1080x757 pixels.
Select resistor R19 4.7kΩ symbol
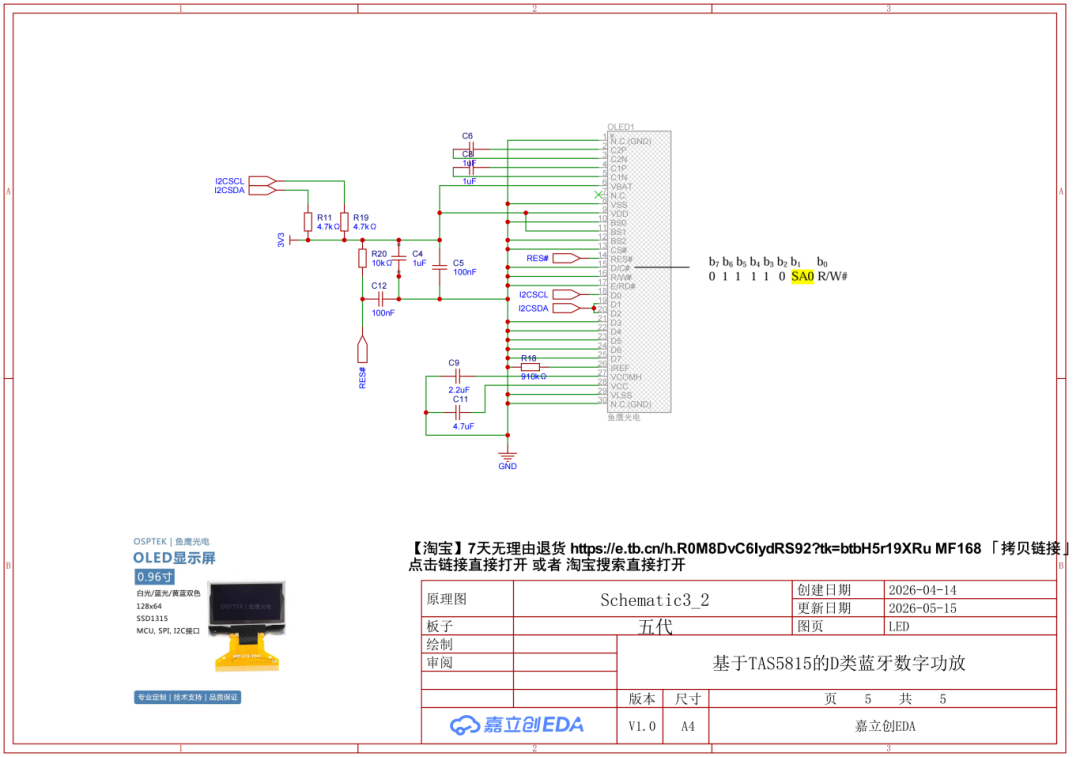coord(344,222)
